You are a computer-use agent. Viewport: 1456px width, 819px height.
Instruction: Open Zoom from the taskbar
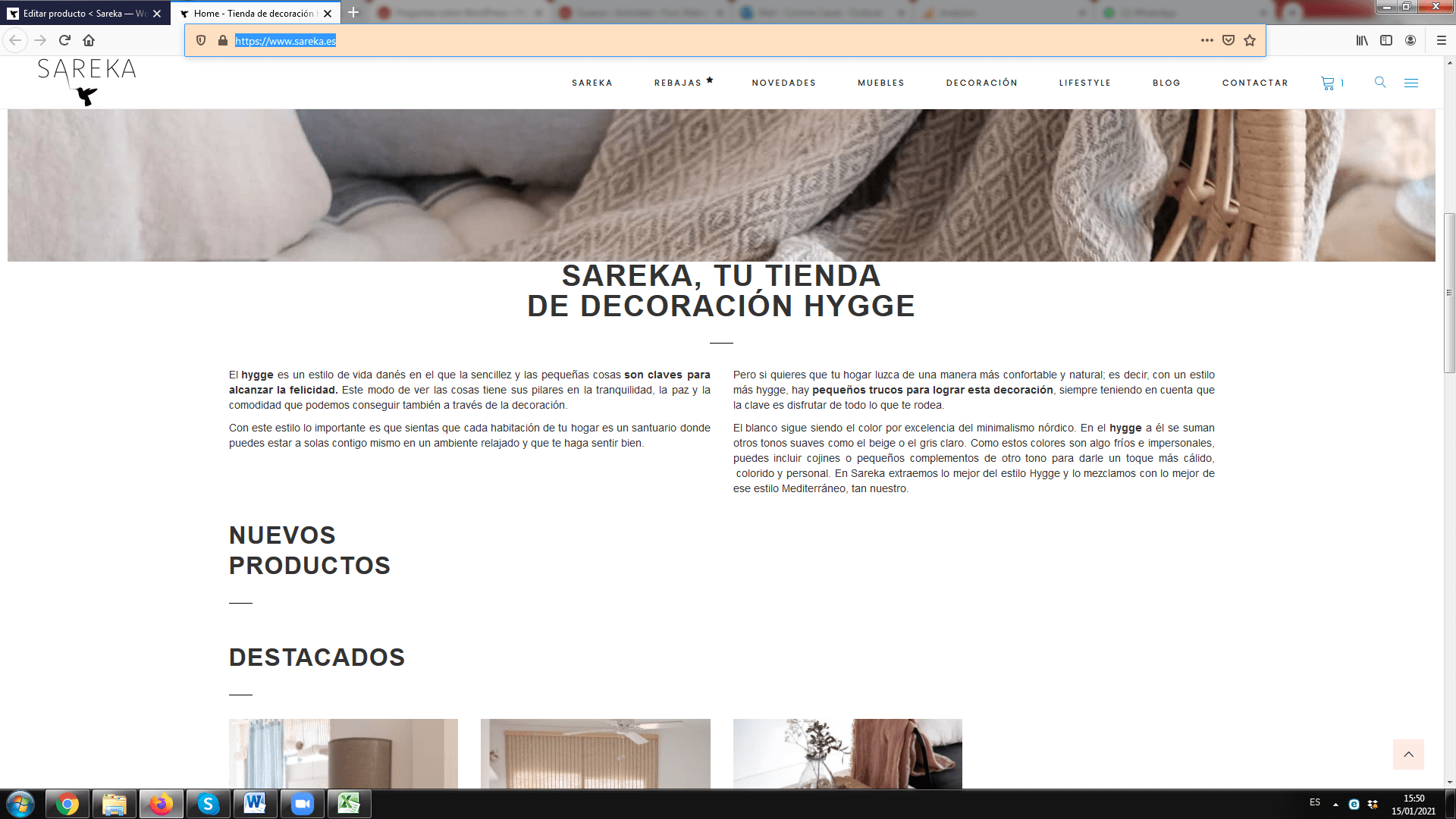[x=303, y=804]
